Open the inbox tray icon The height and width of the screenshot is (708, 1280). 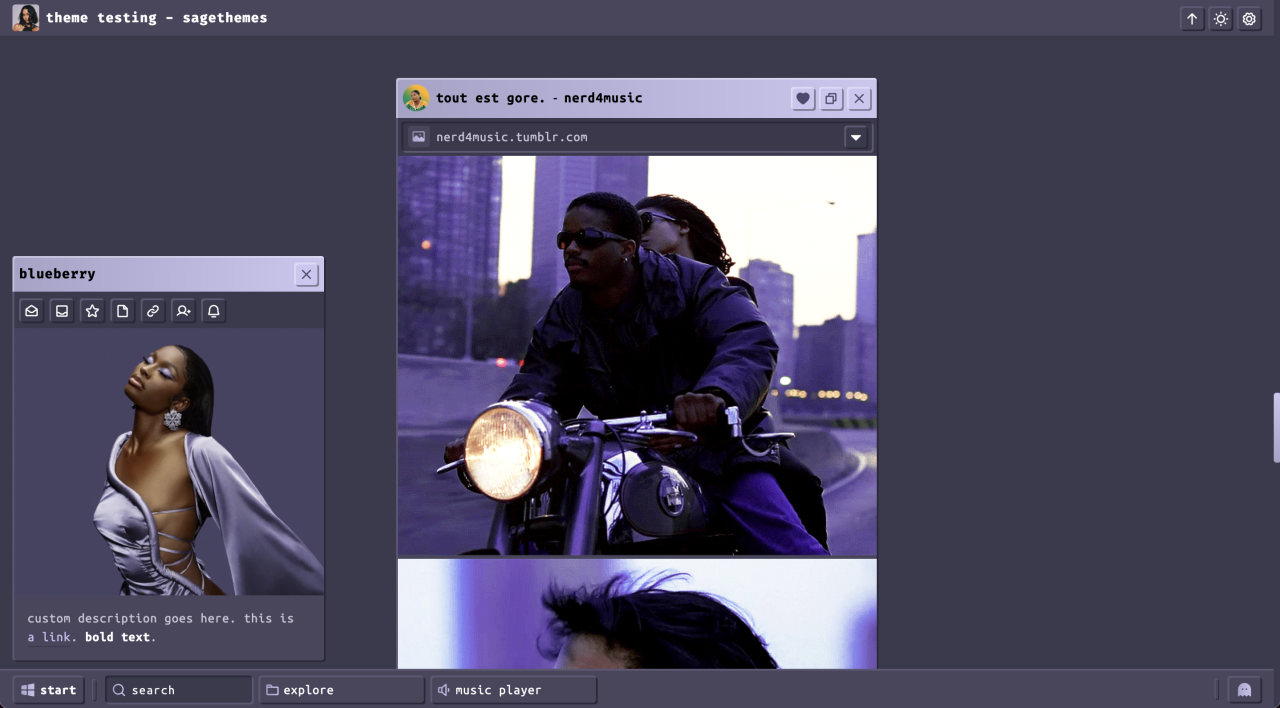(x=62, y=311)
